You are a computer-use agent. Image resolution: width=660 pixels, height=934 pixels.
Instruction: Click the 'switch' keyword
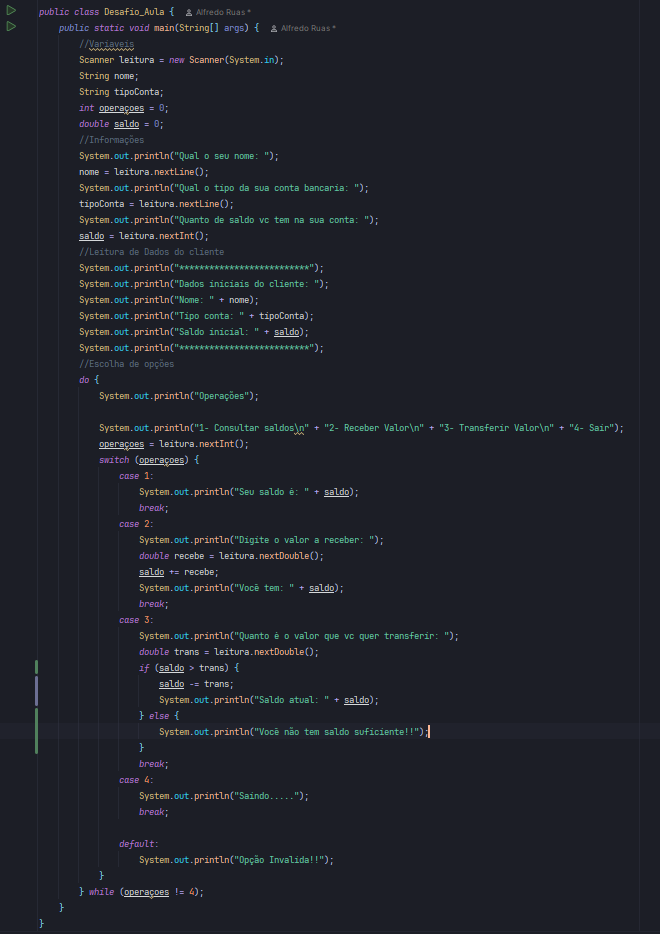tap(114, 460)
